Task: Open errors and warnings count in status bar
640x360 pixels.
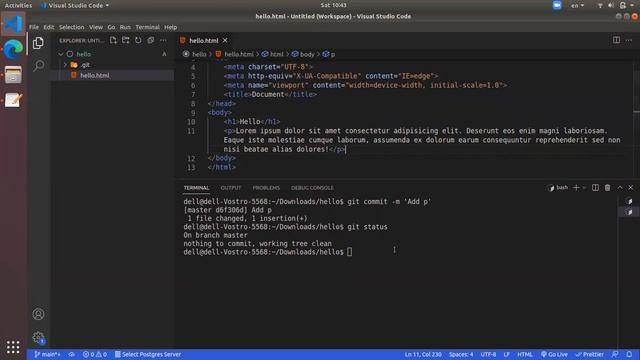Action: point(95,354)
